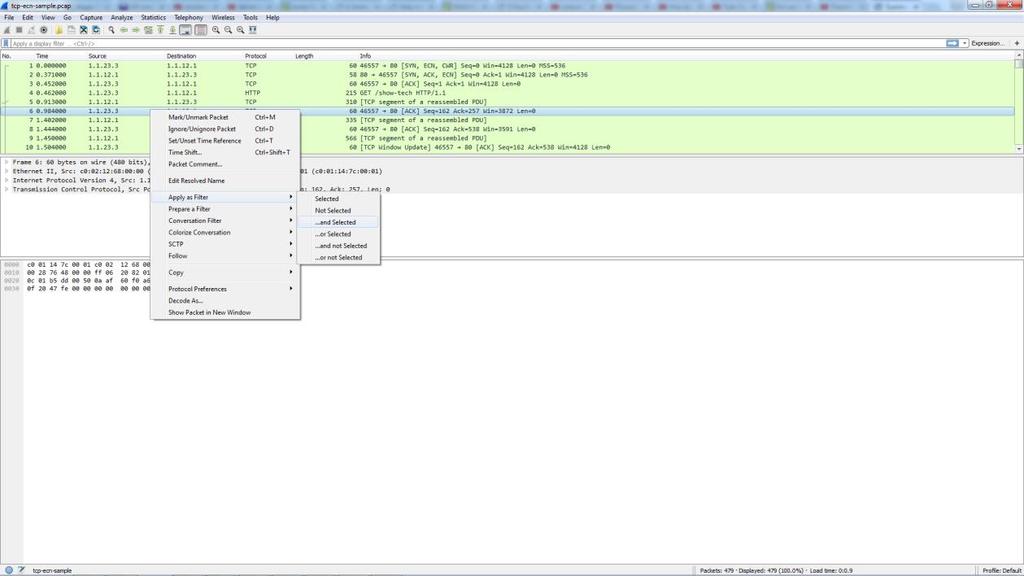Screen dimensions: 1024x576
Task: Open the Wireless menu
Action: 223,18
